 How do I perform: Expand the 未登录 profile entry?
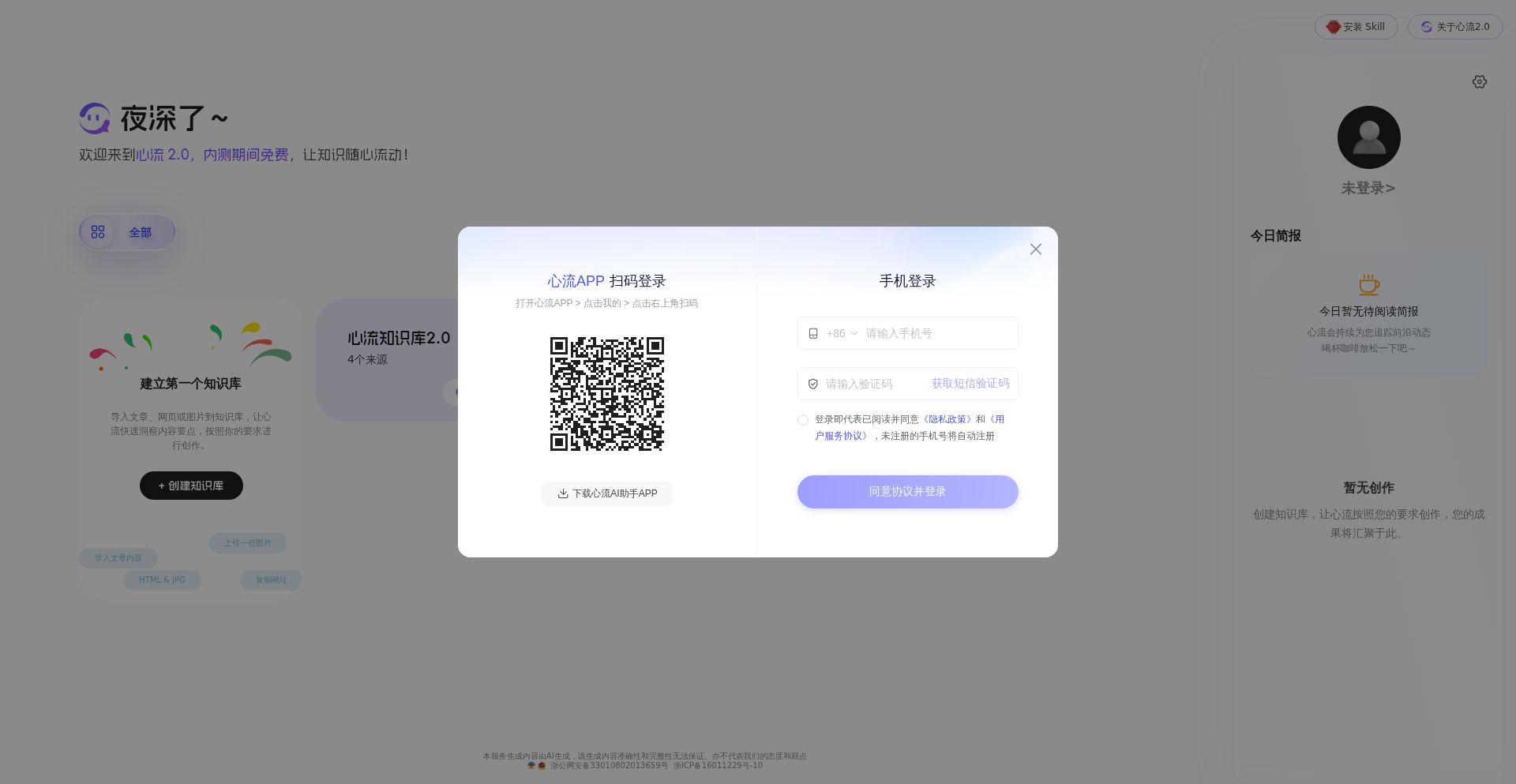pos(1368,188)
